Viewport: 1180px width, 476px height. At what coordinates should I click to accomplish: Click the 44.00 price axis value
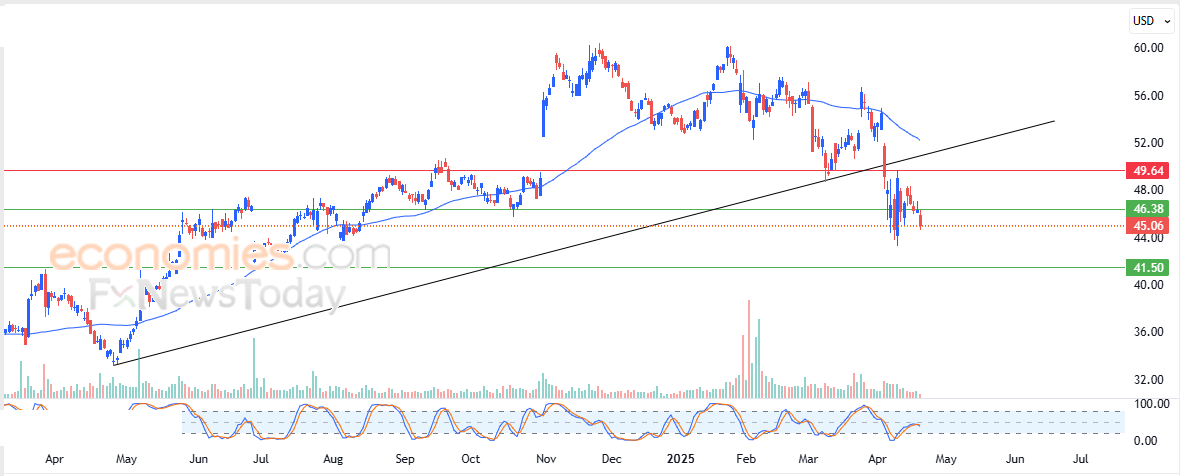(x=1148, y=238)
